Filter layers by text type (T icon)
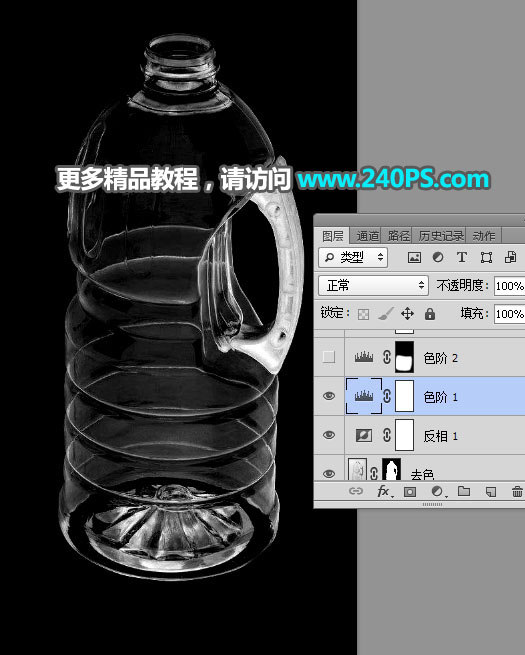Image resolution: width=525 pixels, height=655 pixels. (462, 257)
